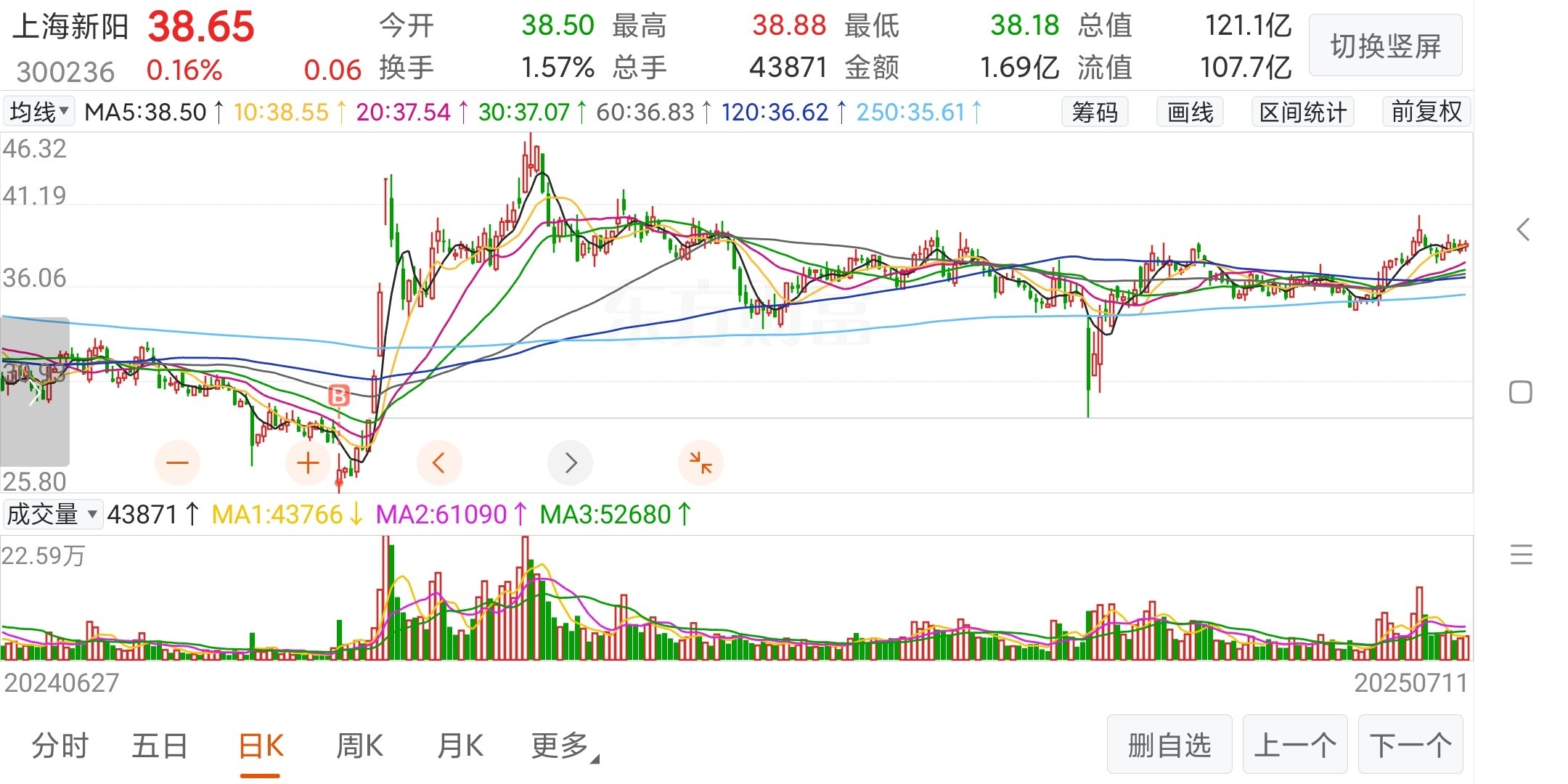The height and width of the screenshot is (784, 1568).
Task: Switch to 周K tab
Action: coord(359,746)
